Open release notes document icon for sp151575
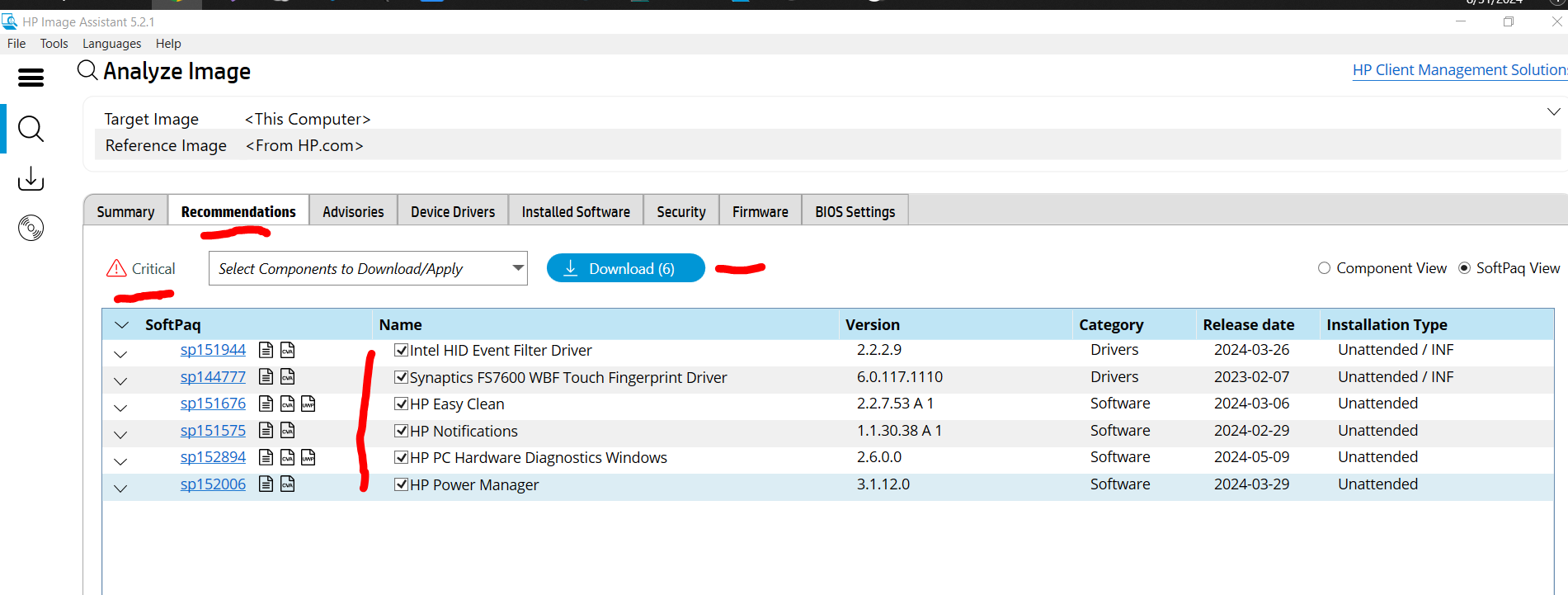The width and height of the screenshot is (1568, 595). click(266, 431)
